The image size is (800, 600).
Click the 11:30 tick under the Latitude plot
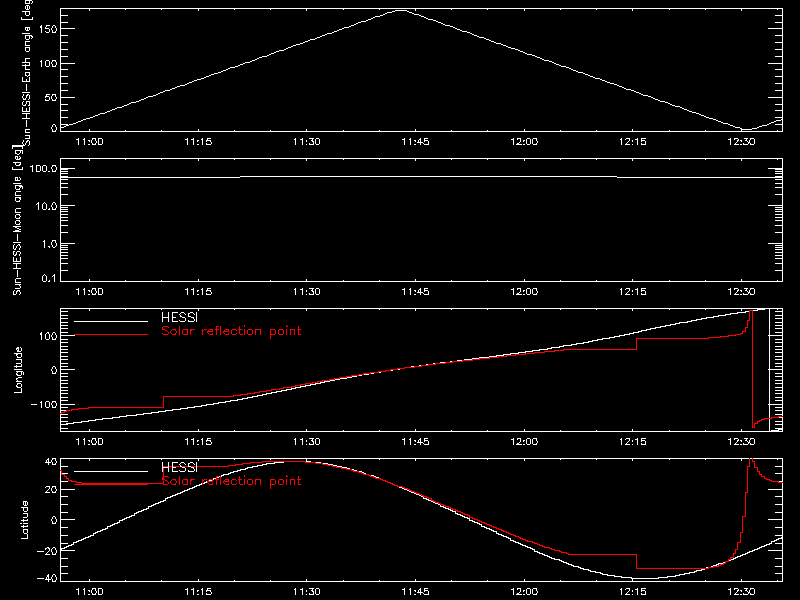tap(307, 592)
